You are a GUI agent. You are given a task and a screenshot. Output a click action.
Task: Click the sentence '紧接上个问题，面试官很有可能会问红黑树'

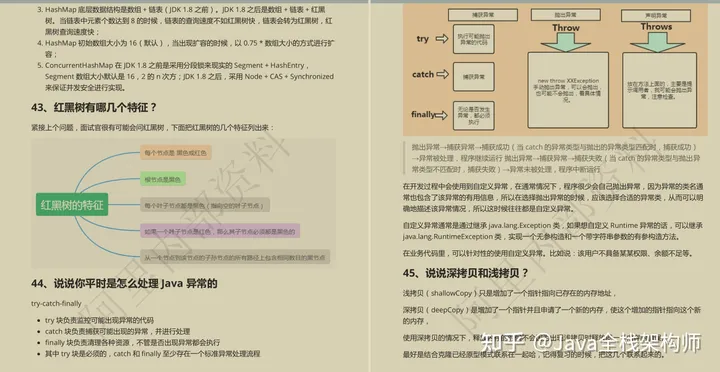(x=152, y=127)
